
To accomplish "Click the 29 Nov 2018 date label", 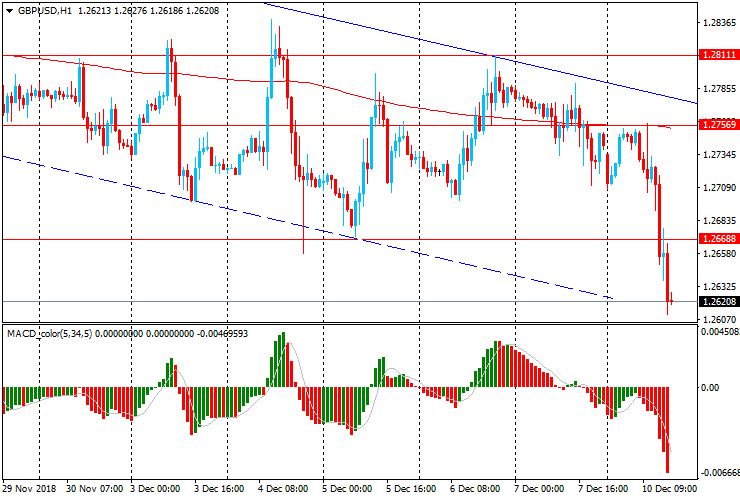I will point(30,489).
